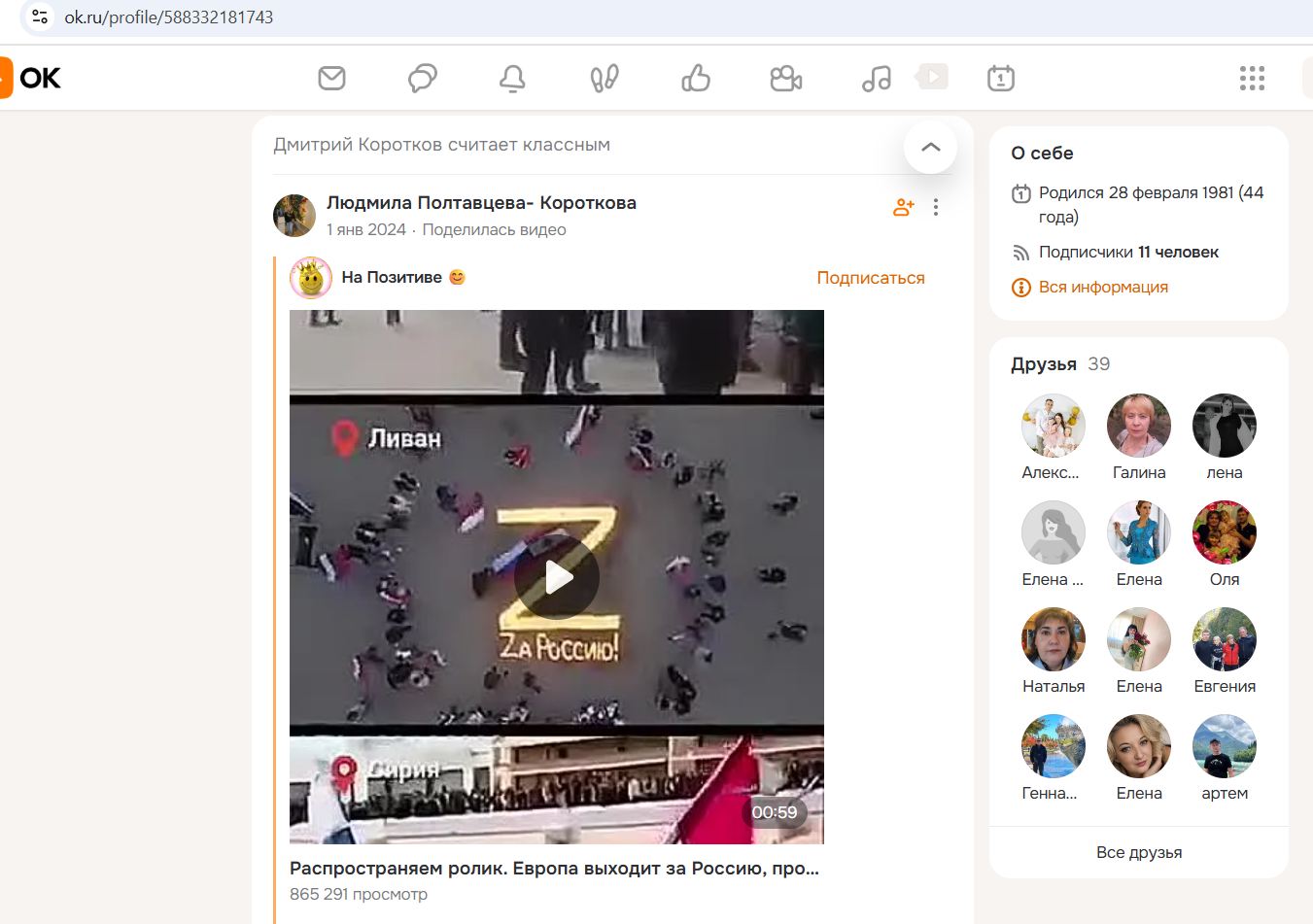Viewport: 1313px width, 924px height.
Task: Open videos via the movie camera icon
Action: tap(785, 78)
